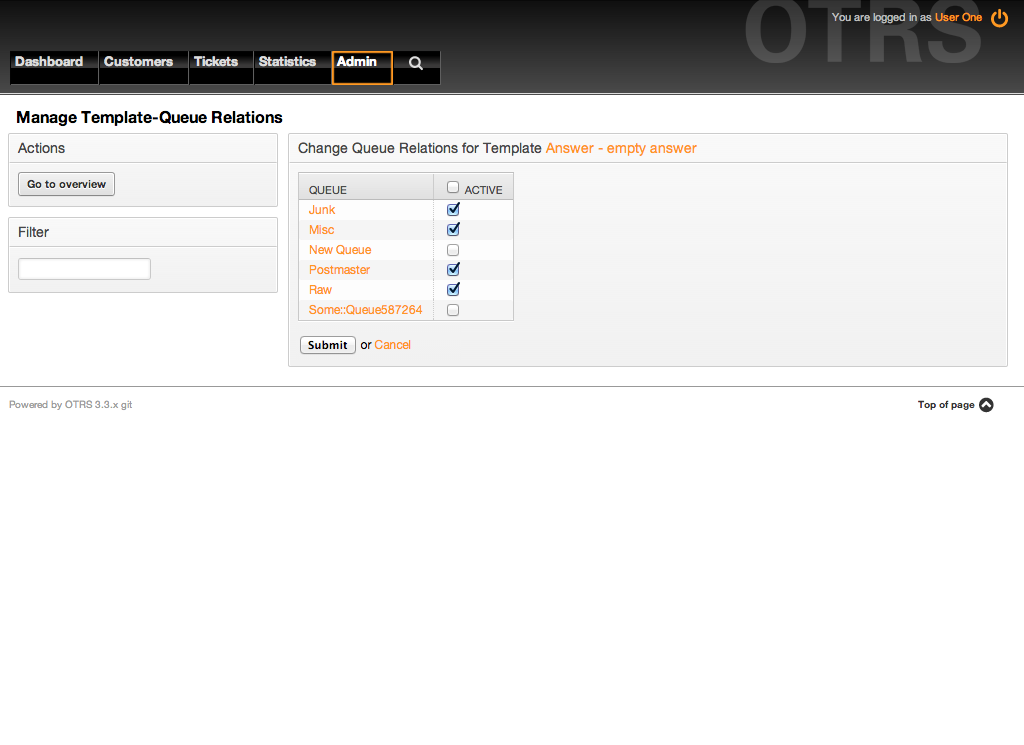Toggle the ACTIVE select-all checkbox in header
Image resolution: width=1024 pixels, height=745 pixels.
pos(453,187)
